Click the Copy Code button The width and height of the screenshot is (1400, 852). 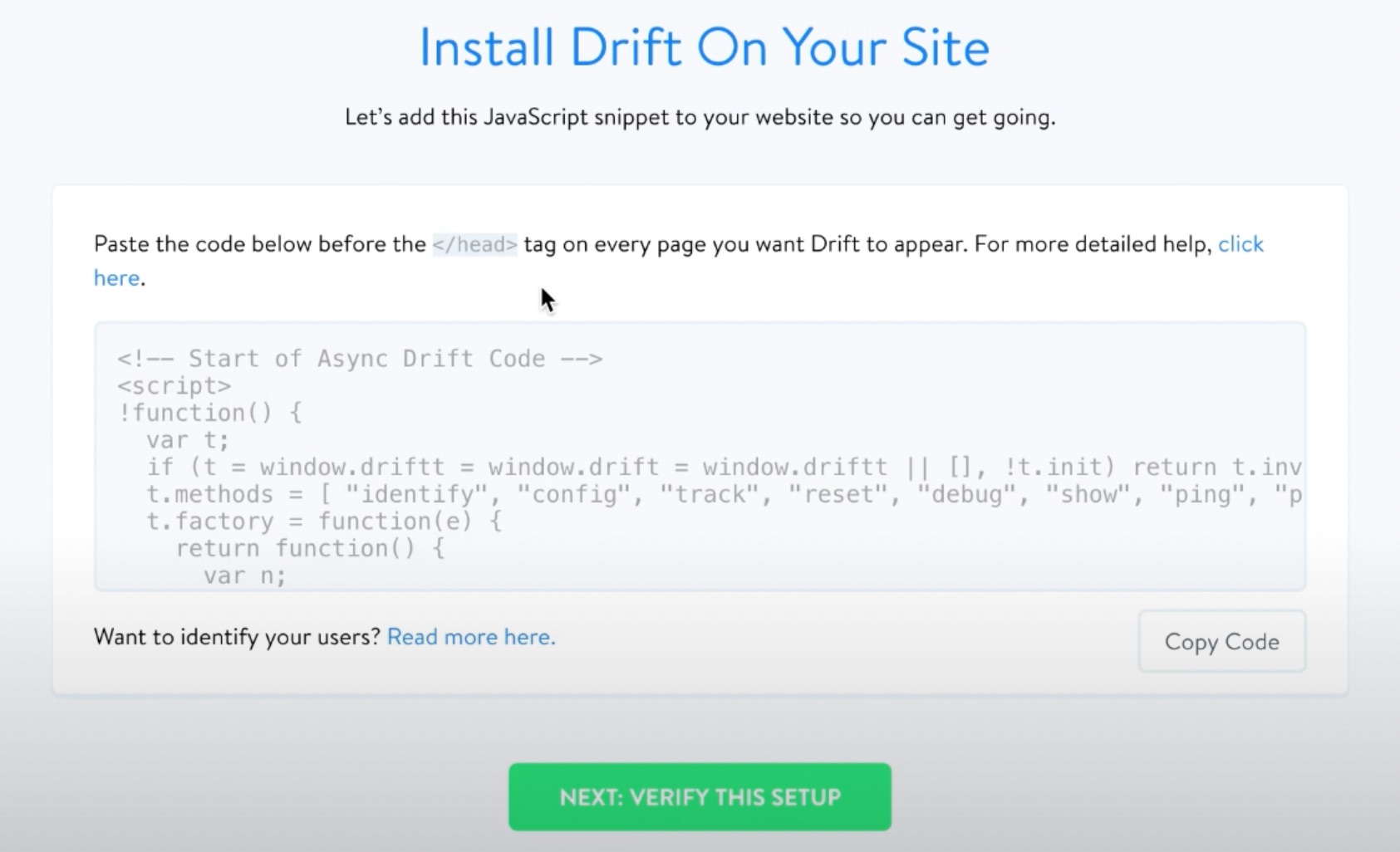pos(1221,642)
